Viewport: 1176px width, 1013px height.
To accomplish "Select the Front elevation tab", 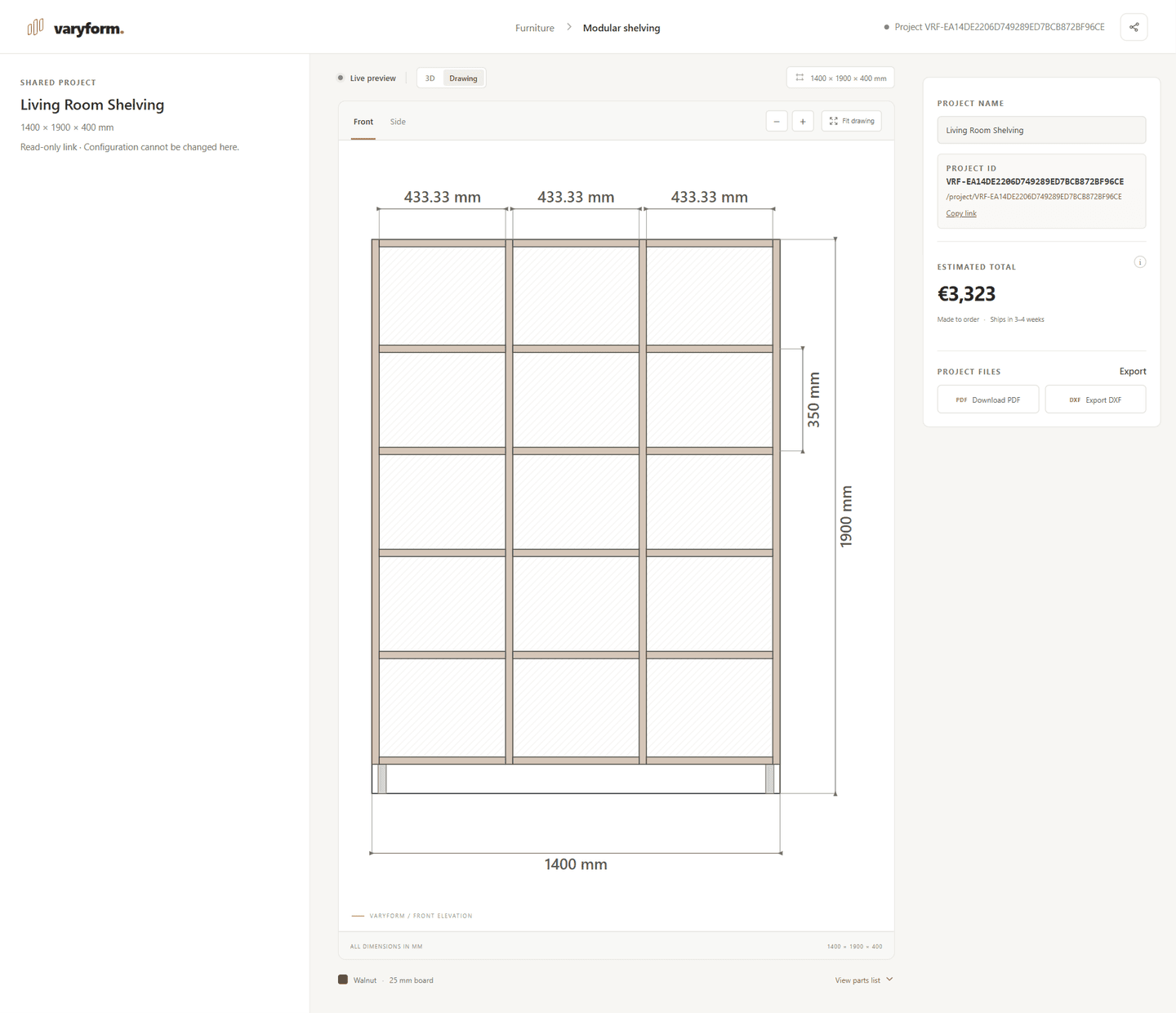I will point(363,122).
